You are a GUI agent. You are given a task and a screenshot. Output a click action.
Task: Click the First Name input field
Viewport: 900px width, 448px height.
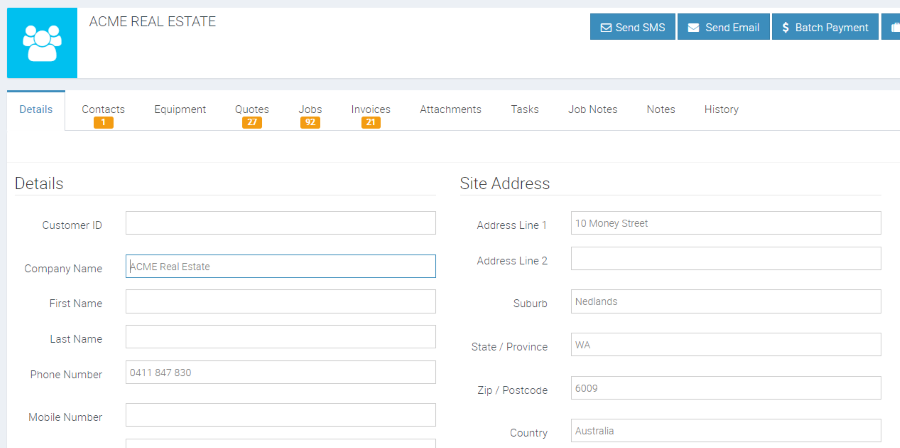[281, 301]
